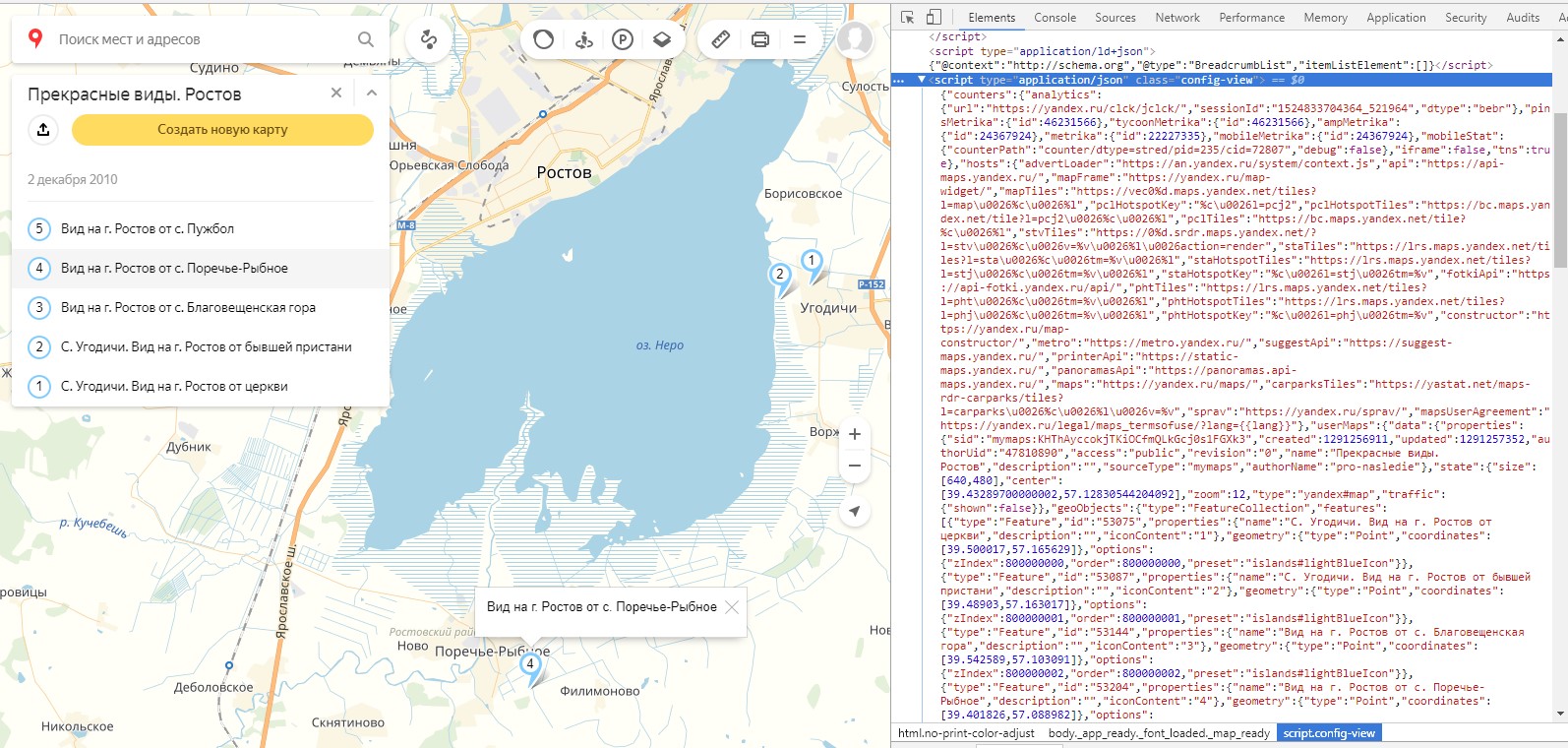Open the map layers selector
This screenshot has width=1568, height=748.
pyautogui.click(x=662, y=39)
